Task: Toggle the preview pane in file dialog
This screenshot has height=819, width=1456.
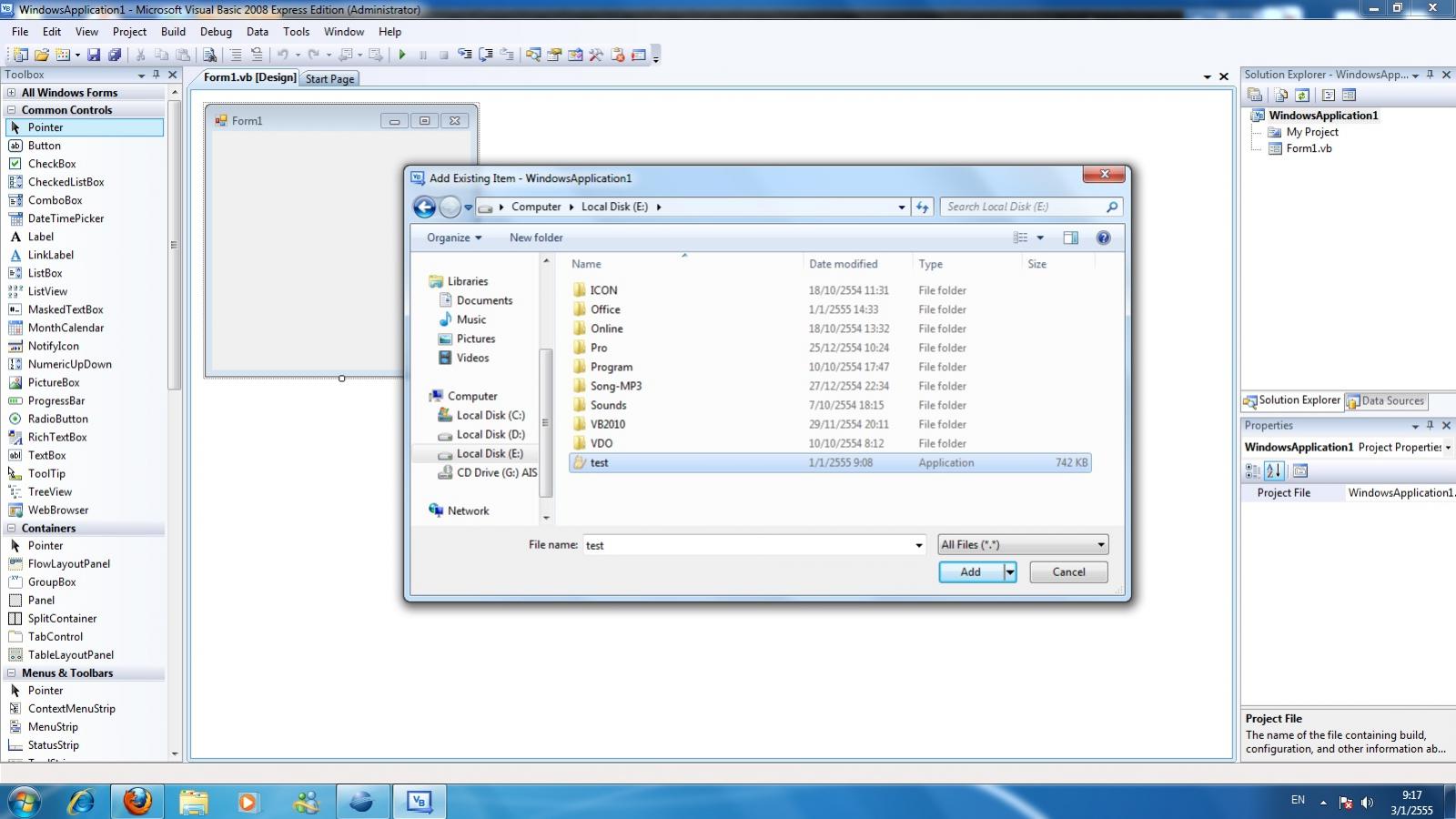Action: click(1070, 238)
